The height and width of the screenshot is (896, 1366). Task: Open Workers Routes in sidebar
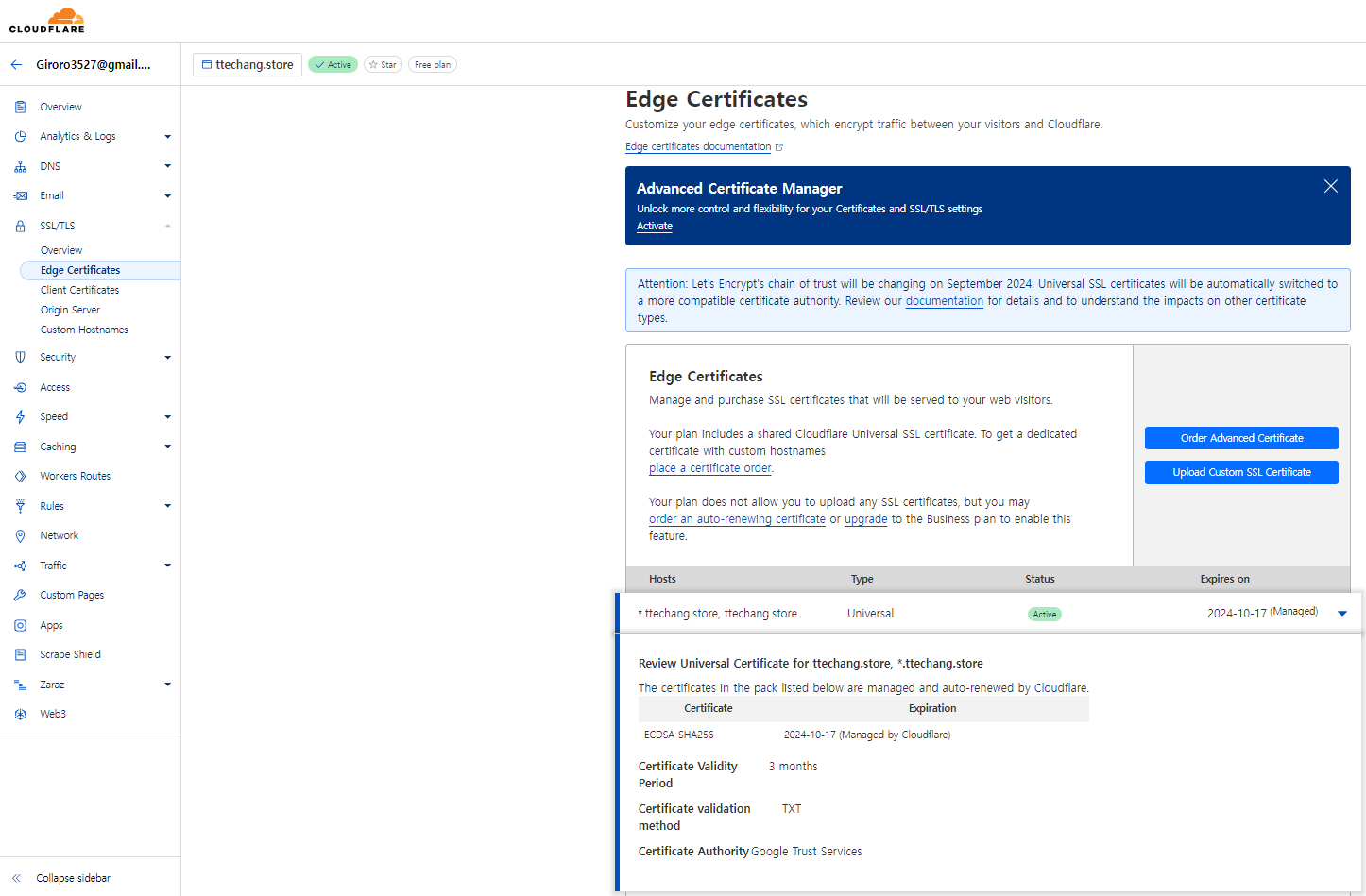75,476
